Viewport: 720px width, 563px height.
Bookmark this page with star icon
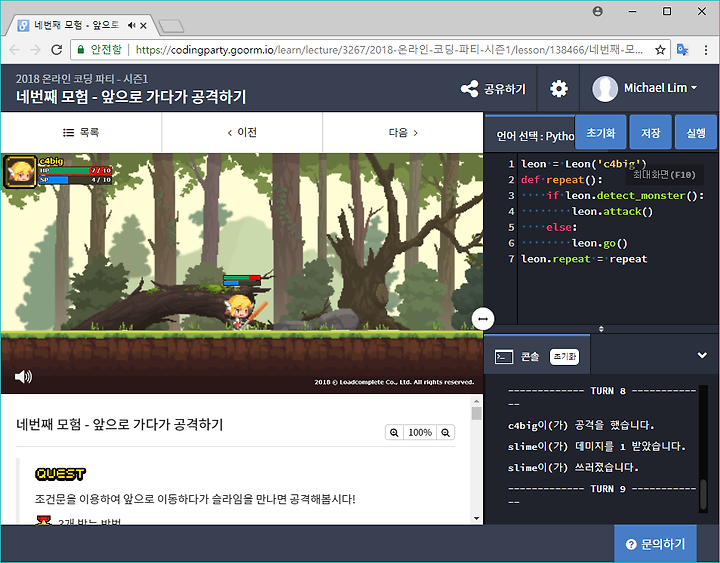click(x=660, y=50)
